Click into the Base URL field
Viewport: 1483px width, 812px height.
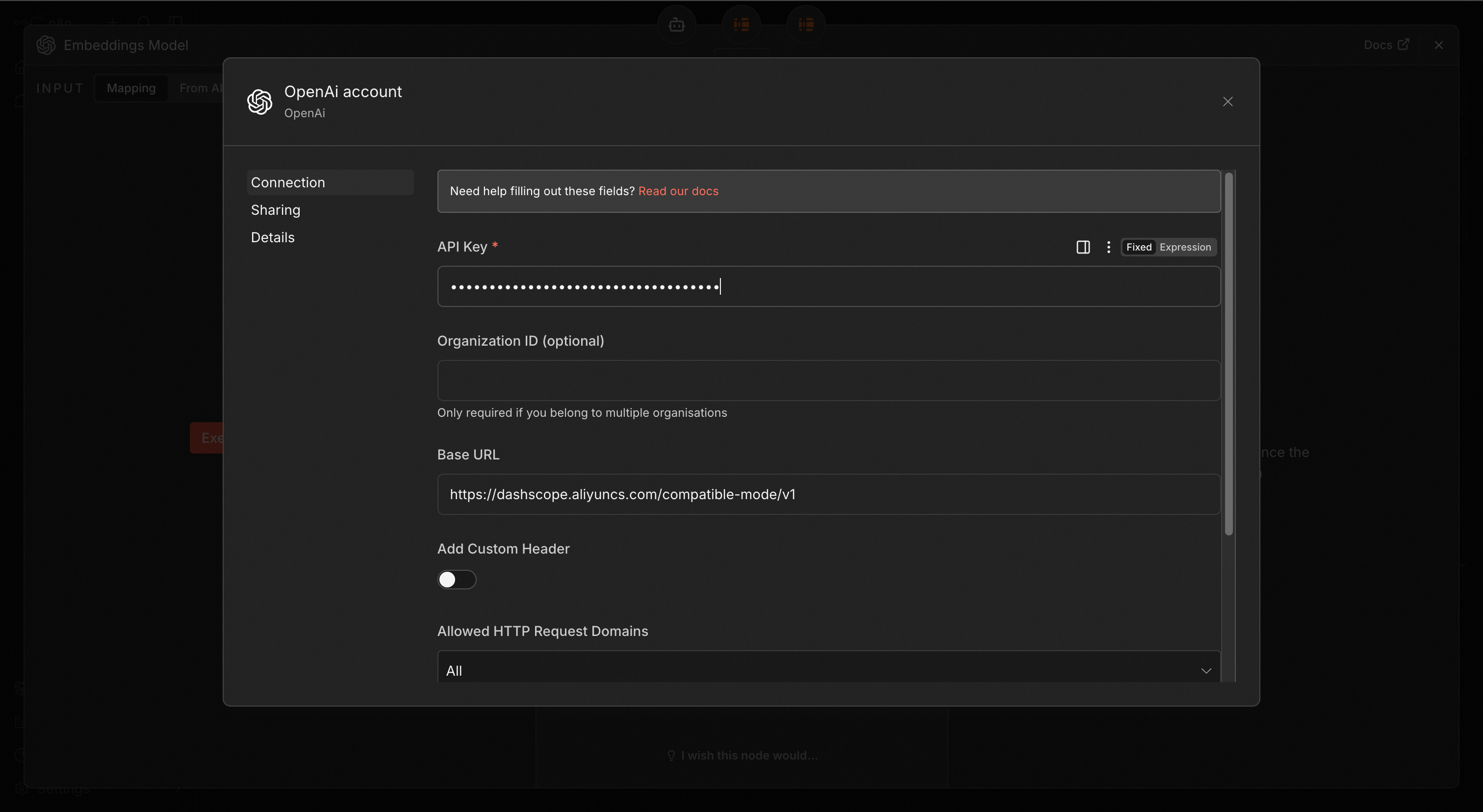click(828, 494)
